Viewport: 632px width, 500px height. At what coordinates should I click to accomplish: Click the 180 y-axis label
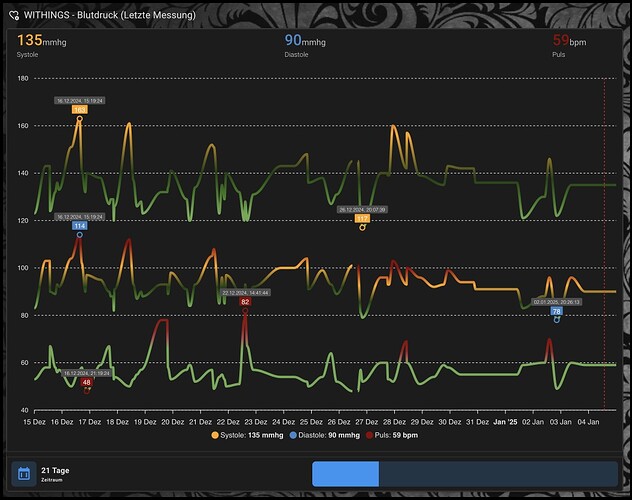click(x=23, y=78)
